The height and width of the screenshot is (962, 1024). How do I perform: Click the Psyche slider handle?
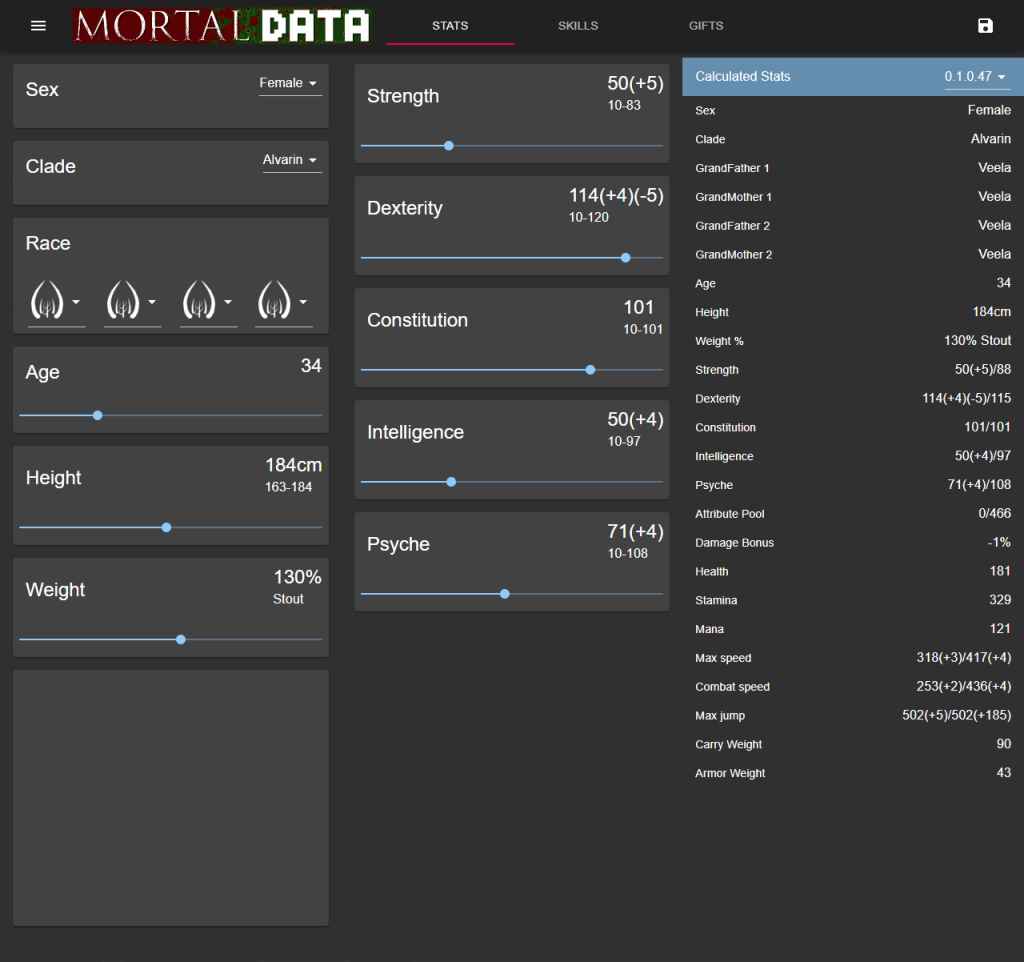point(505,594)
